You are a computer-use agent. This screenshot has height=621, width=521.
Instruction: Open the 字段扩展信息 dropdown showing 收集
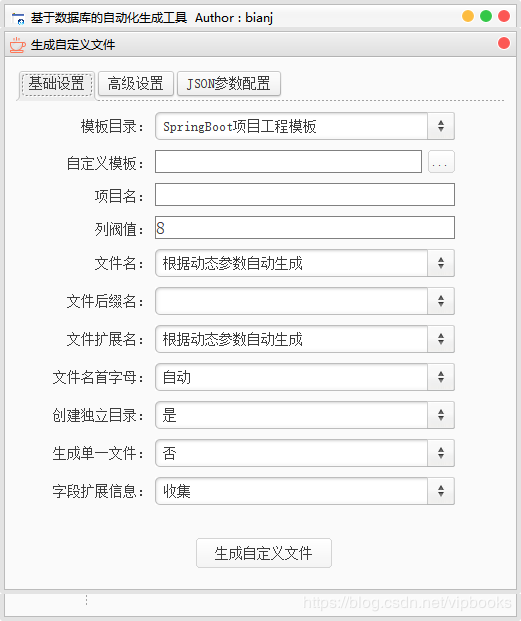tap(304, 491)
